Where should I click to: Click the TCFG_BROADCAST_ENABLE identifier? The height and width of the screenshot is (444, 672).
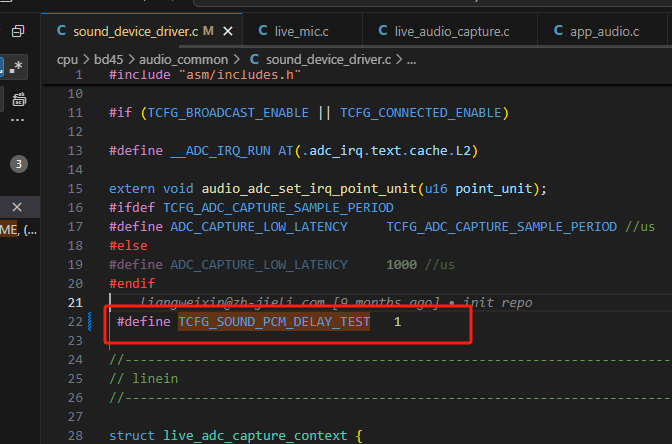click(x=228, y=113)
